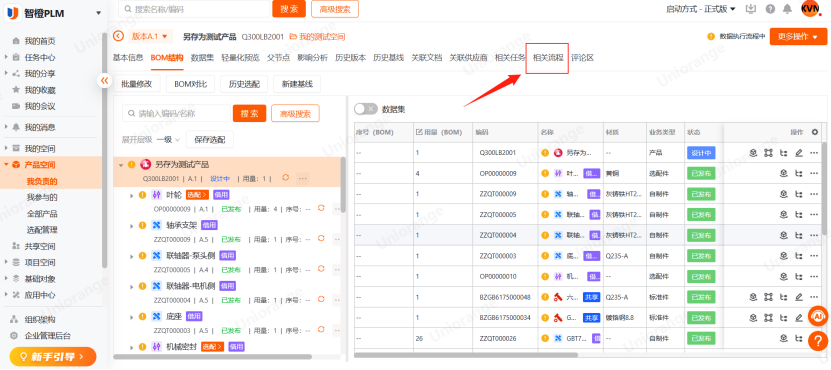Image resolution: width=831 pixels, height=370 pixels.
Task: Switch to the 基本信息 tab
Action: (x=128, y=58)
